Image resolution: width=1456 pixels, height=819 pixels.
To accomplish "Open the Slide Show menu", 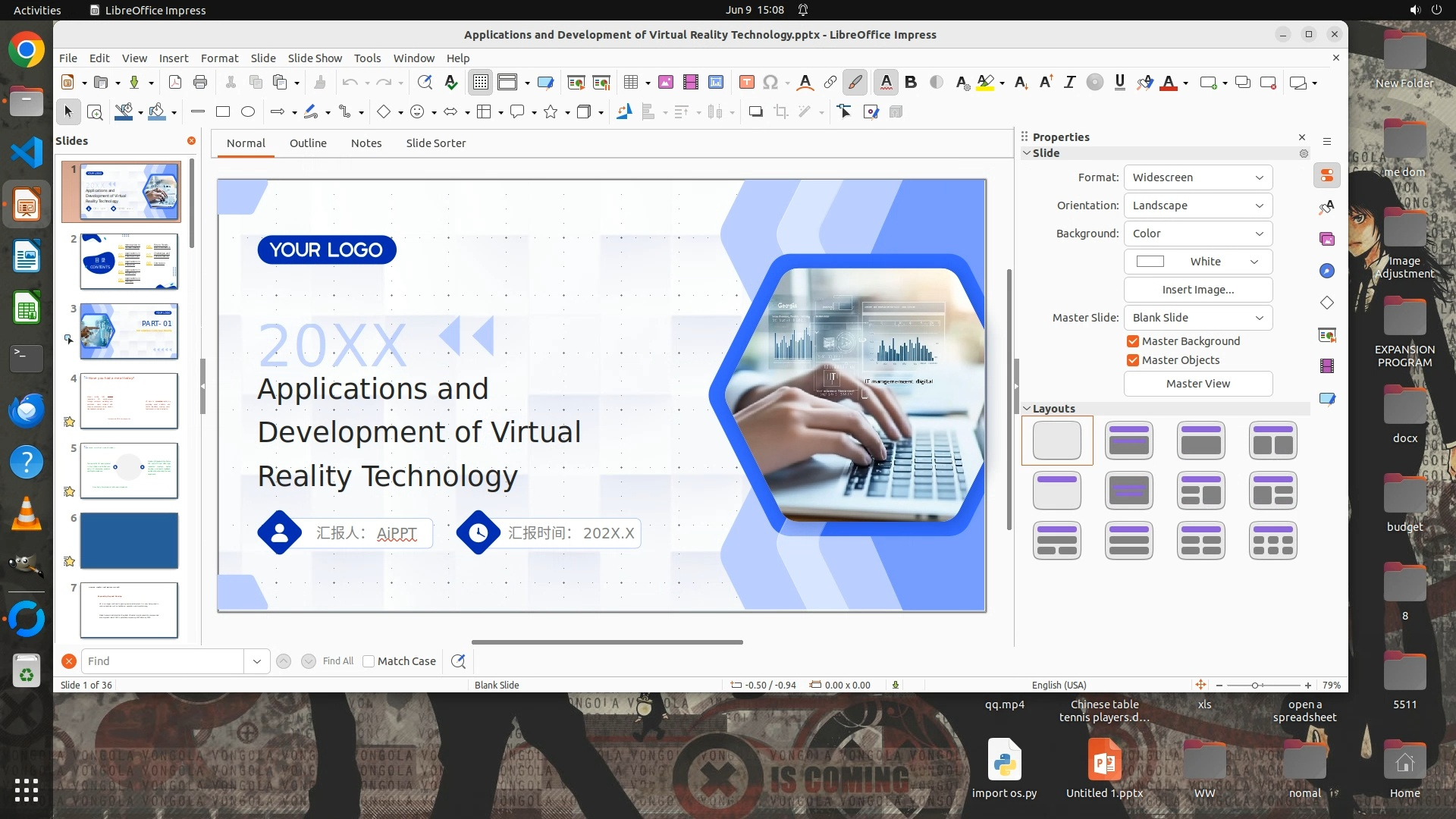I will pos(315,58).
